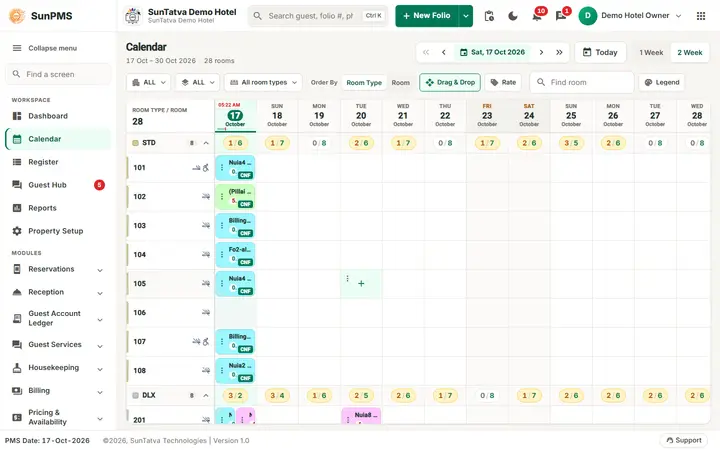The image size is (720, 450).
Task: Click the Reports sidebar icon
Action: (17, 208)
